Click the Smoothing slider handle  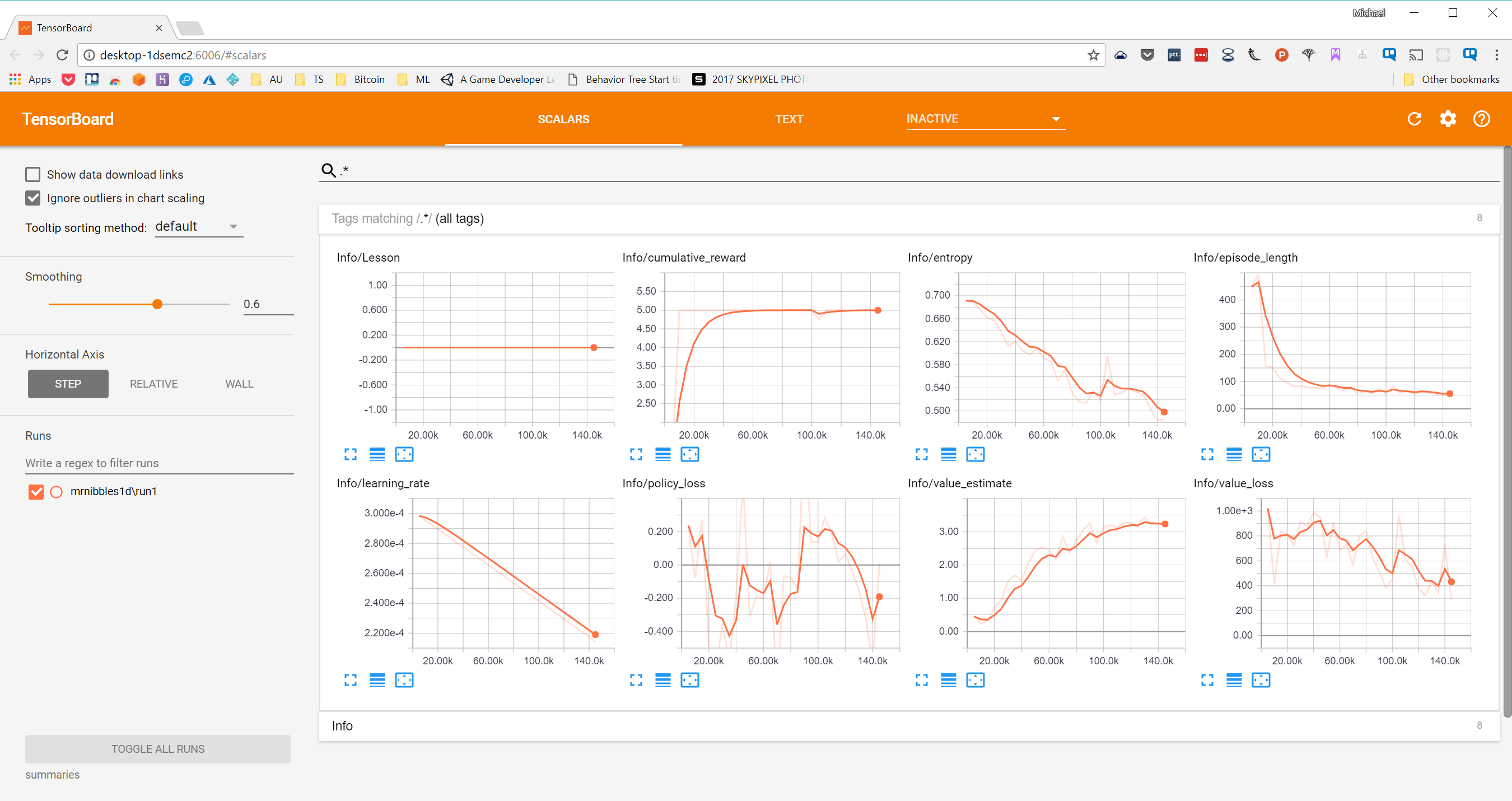[157, 304]
